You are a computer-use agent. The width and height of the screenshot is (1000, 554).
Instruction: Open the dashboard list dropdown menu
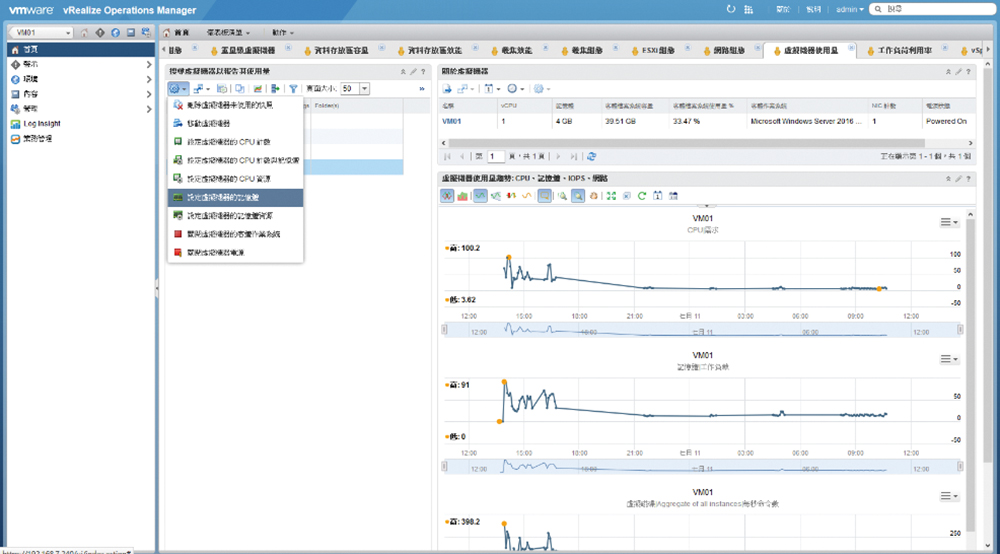click(227, 33)
